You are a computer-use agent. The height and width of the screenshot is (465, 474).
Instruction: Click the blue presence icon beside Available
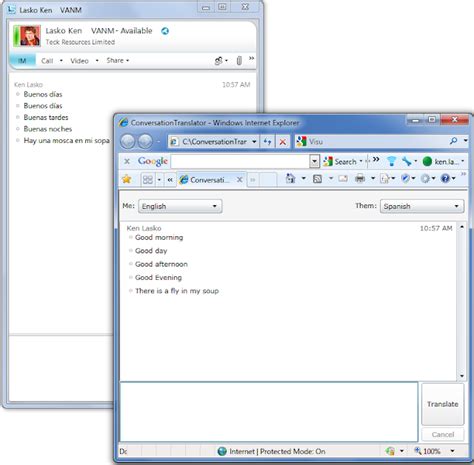165,31
